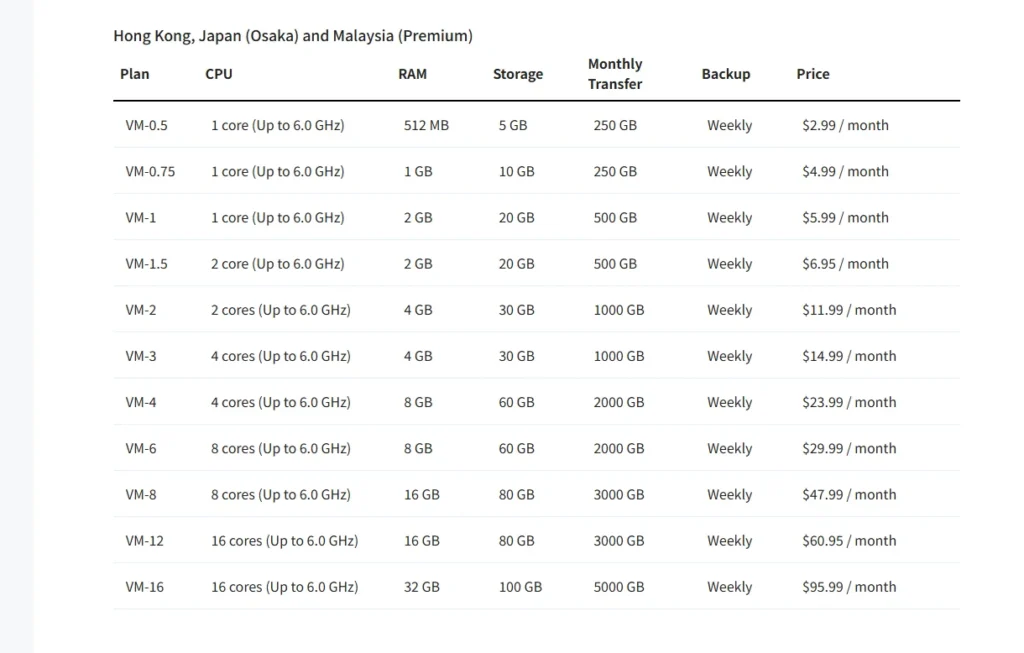This screenshot has width=1024, height=653.
Task: Choose the "$29.99 / month" price
Action: pos(850,449)
